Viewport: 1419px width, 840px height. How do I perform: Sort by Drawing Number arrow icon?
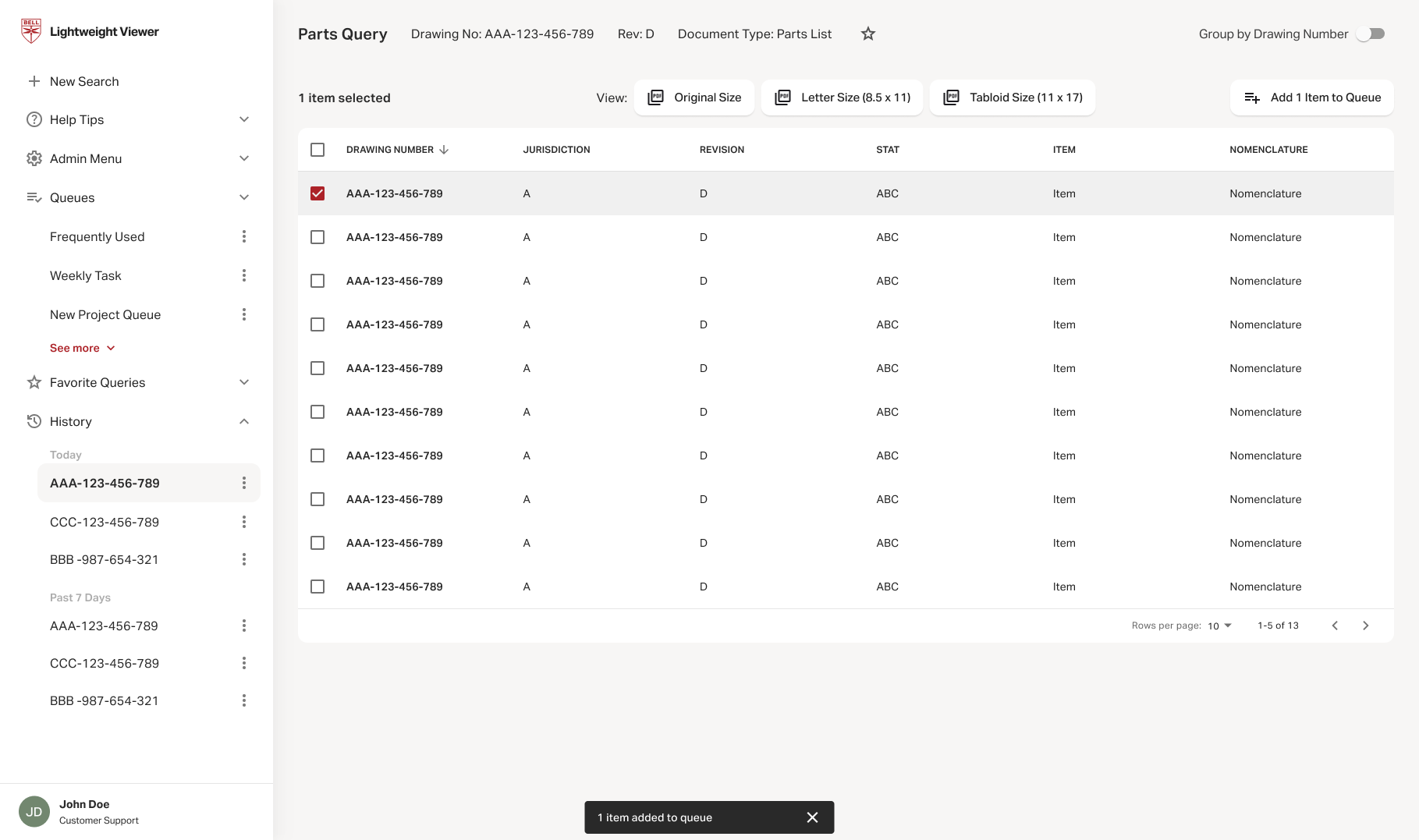click(x=444, y=150)
